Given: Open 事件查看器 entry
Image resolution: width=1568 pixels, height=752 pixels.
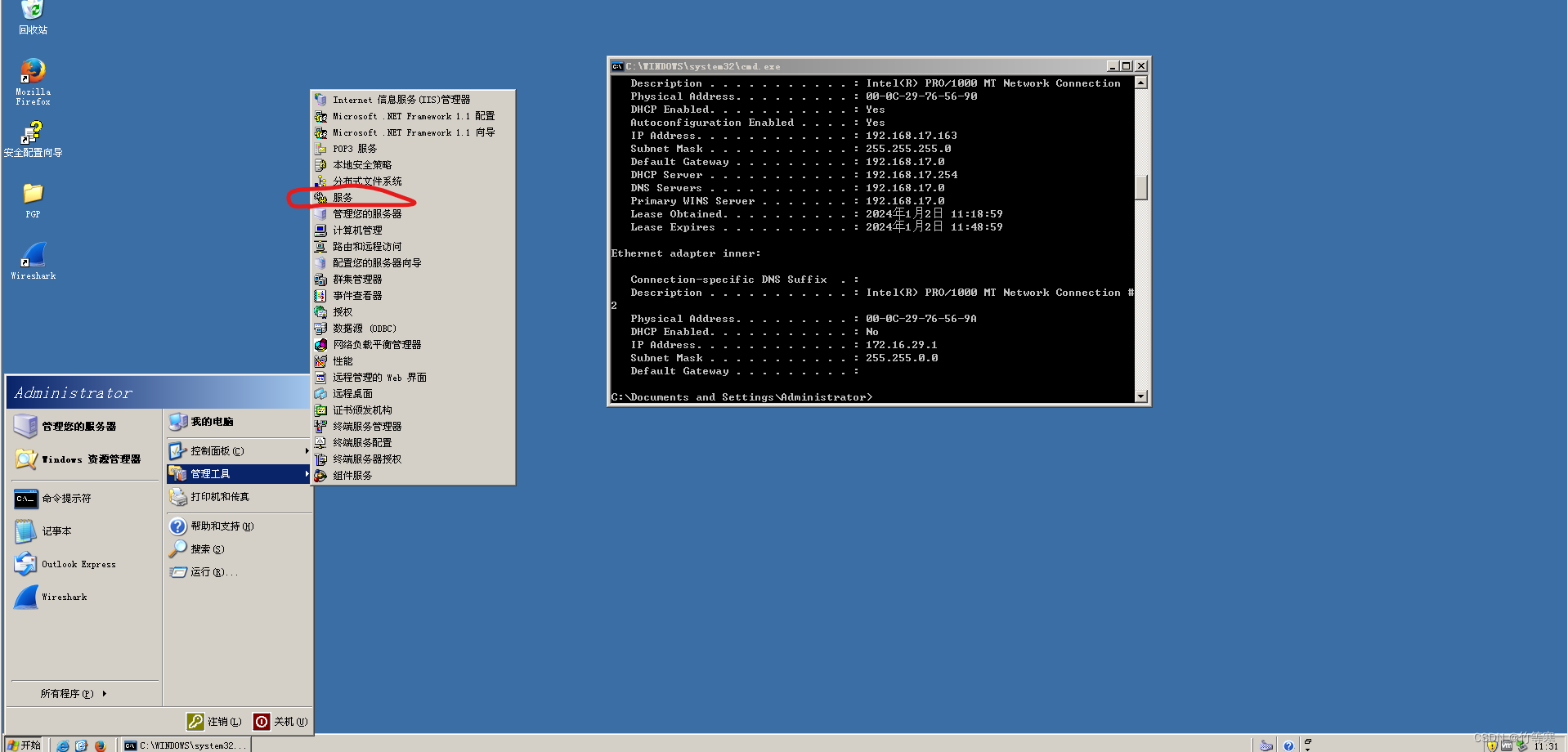Looking at the screenshot, I should click(x=413, y=296).
